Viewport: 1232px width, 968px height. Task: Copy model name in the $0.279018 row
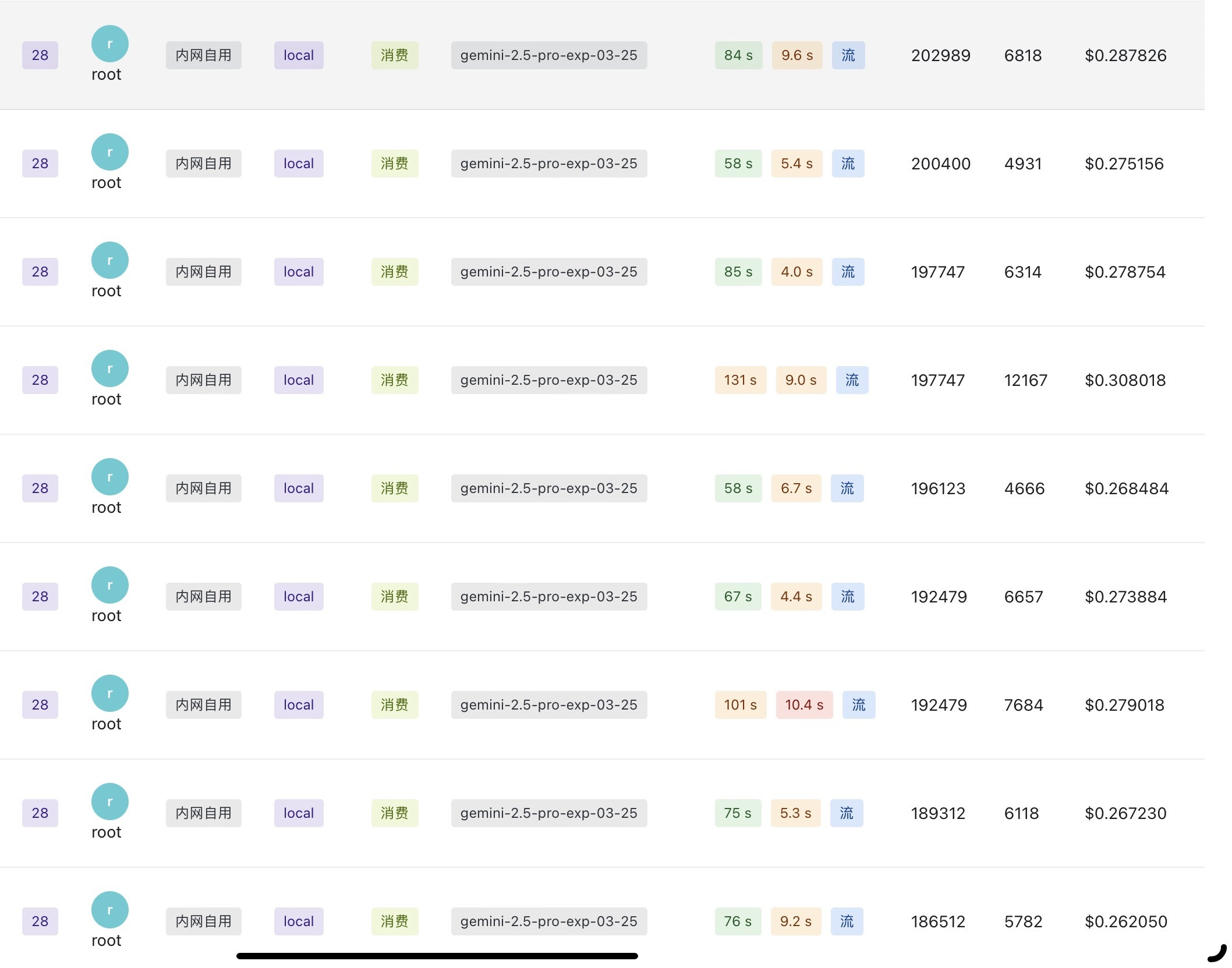tap(548, 705)
